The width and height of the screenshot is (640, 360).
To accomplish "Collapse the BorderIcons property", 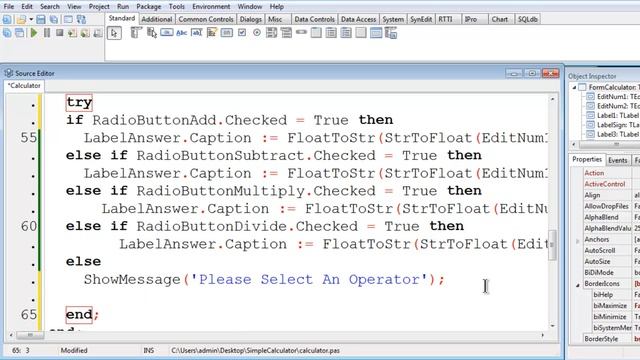I will pyautogui.click(x=578, y=285).
